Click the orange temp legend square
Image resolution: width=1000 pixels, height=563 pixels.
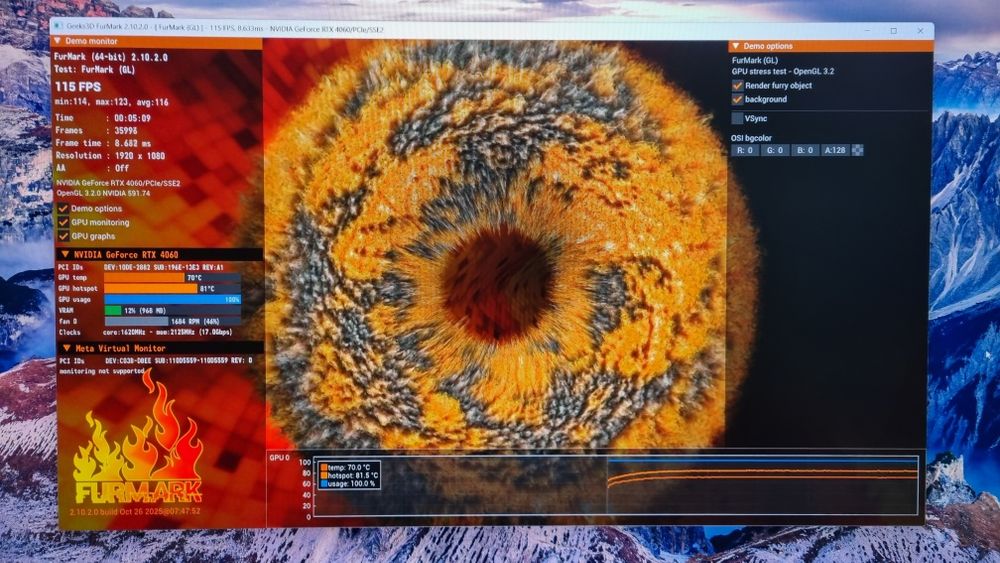point(324,467)
